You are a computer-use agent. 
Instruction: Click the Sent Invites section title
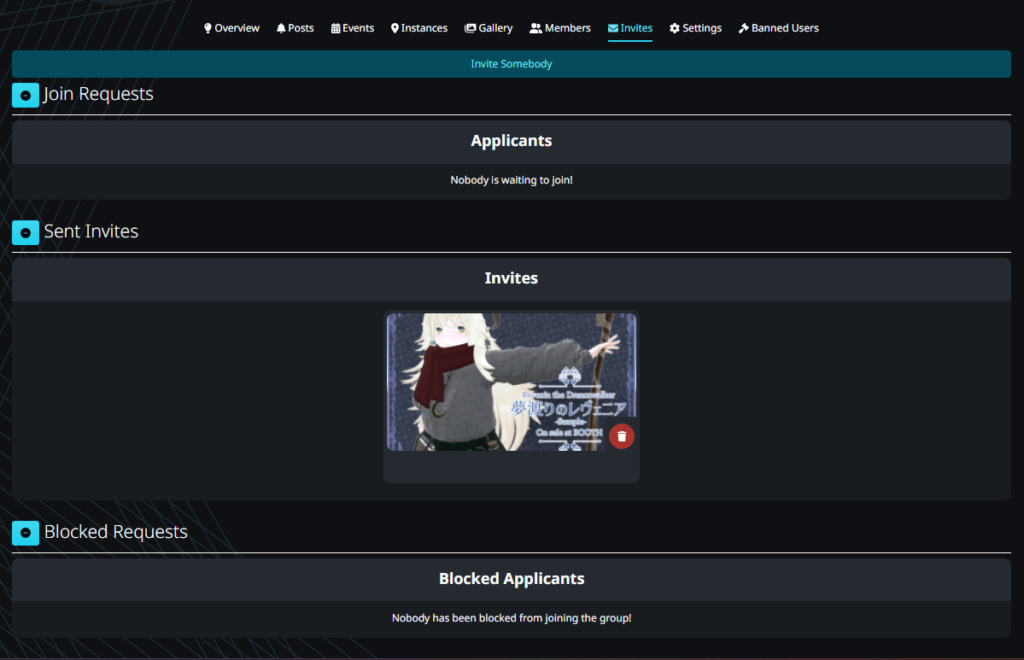click(91, 232)
